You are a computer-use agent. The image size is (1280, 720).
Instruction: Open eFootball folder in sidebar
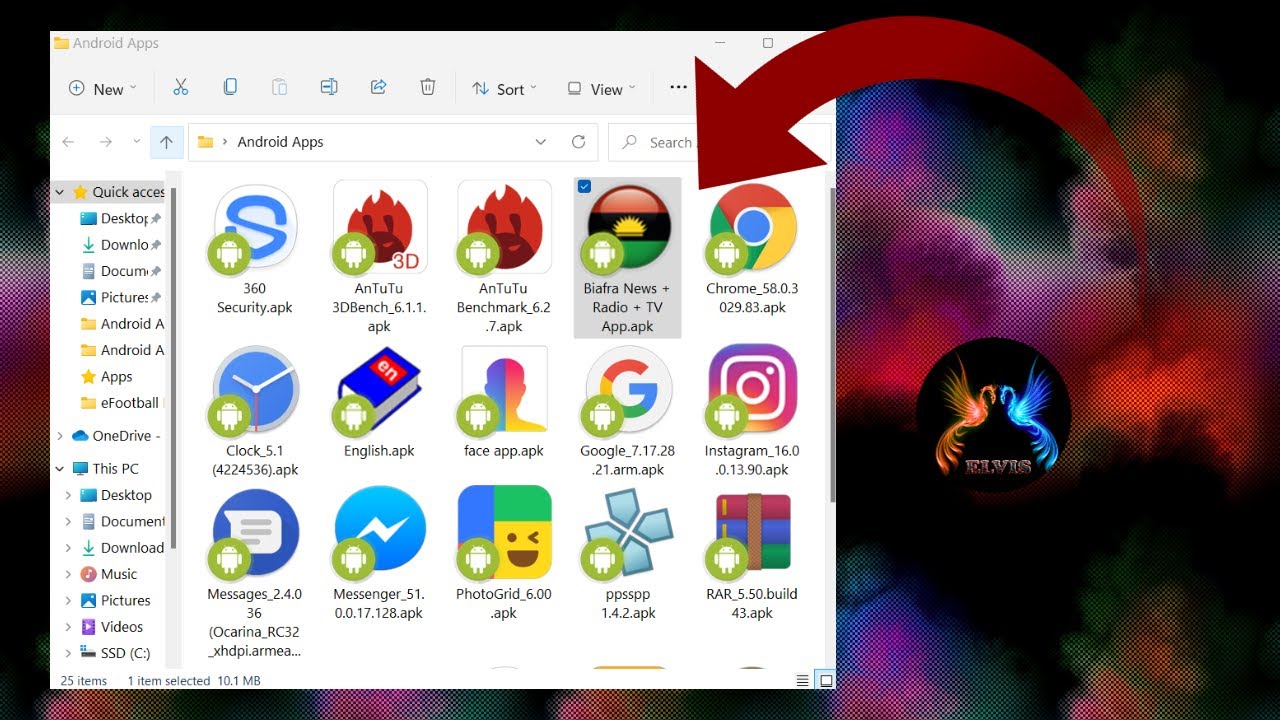click(x=120, y=403)
